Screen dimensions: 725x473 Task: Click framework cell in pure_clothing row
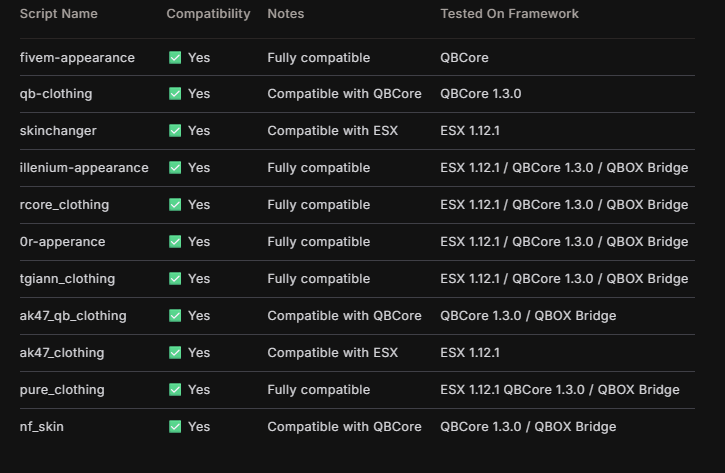pyautogui.click(x=560, y=390)
